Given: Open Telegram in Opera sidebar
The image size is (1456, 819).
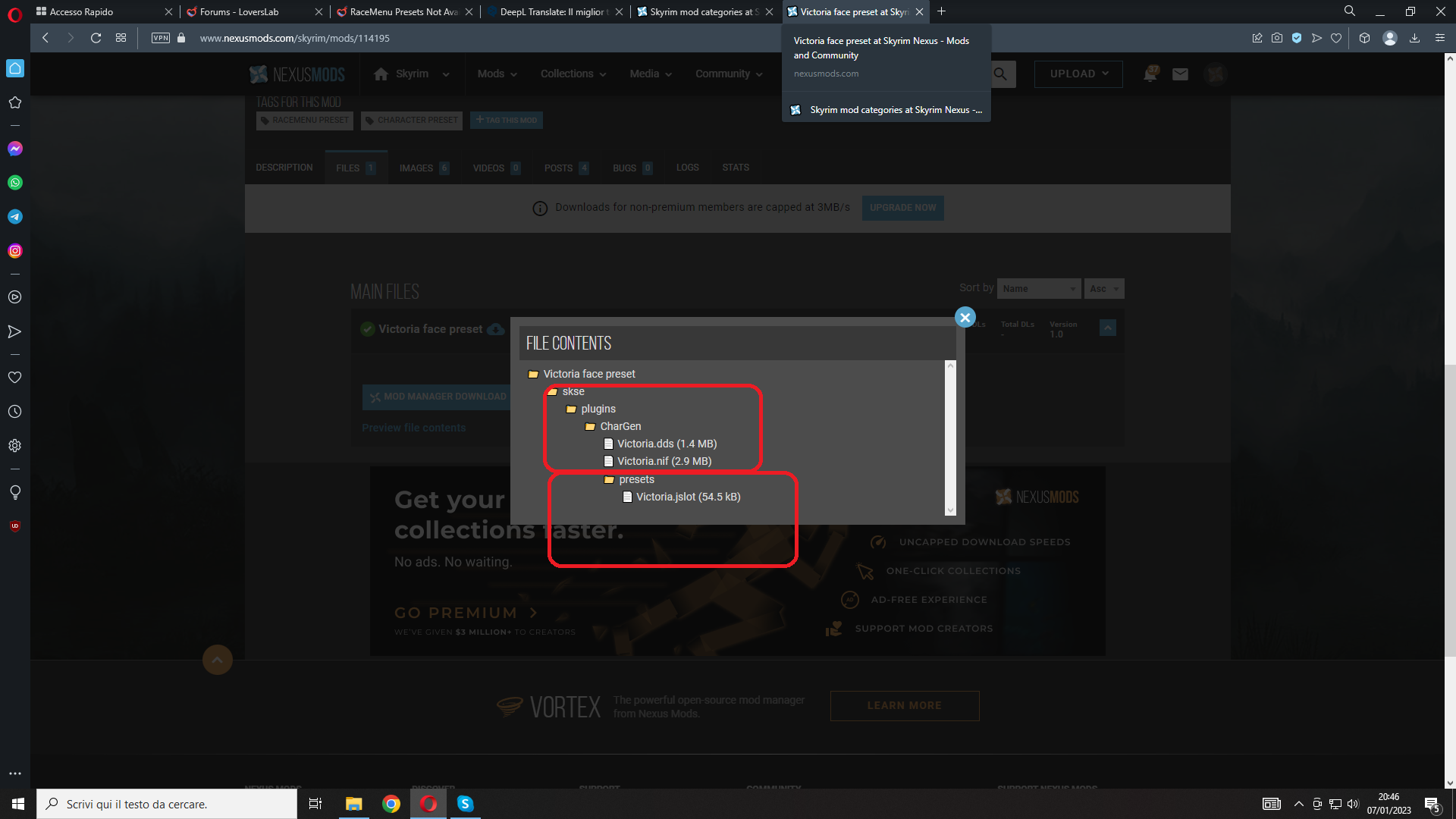Looking at the screenshot, I should pos(15,217).
